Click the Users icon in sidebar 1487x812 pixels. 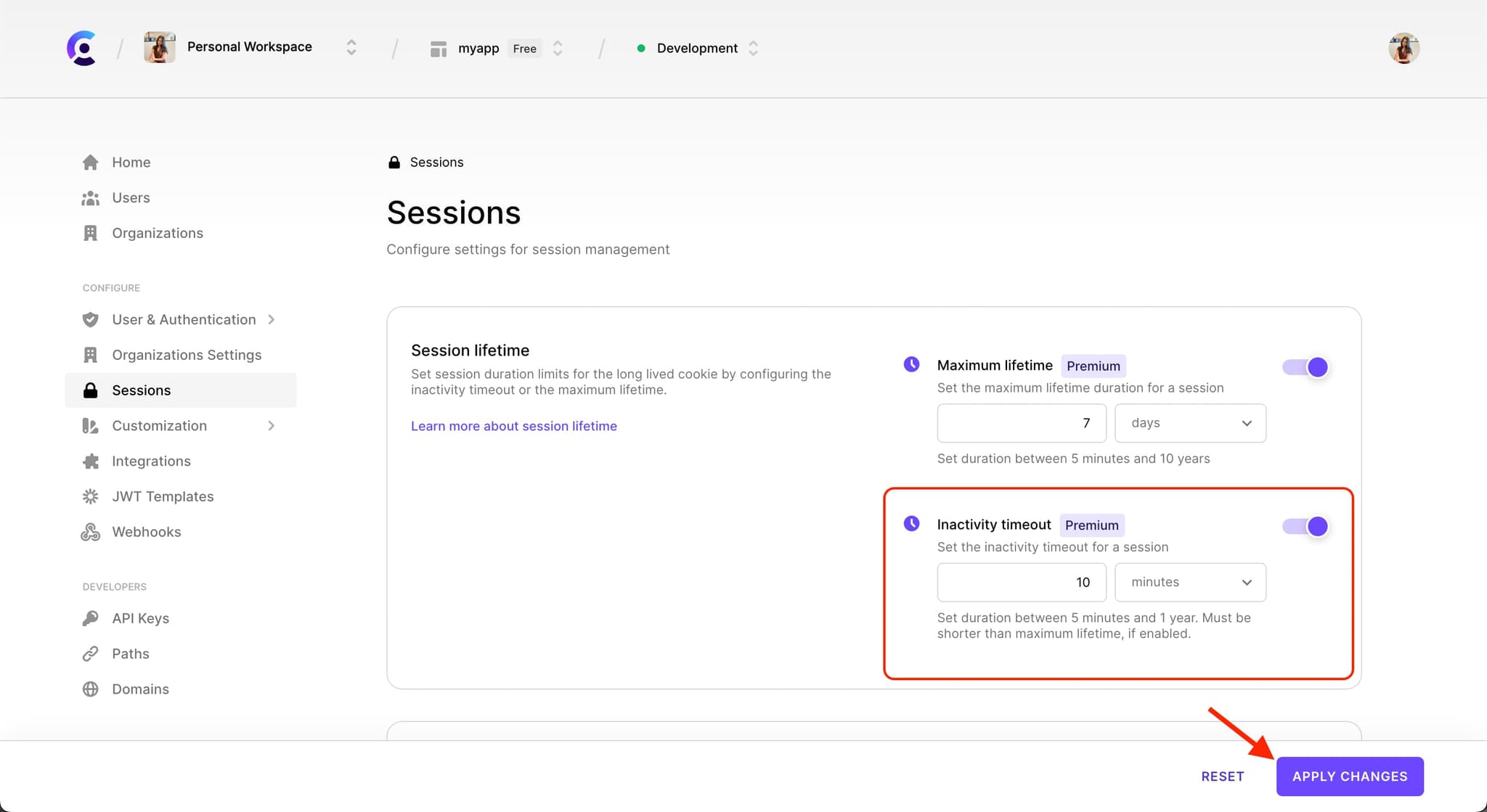[x=91, y=197]
